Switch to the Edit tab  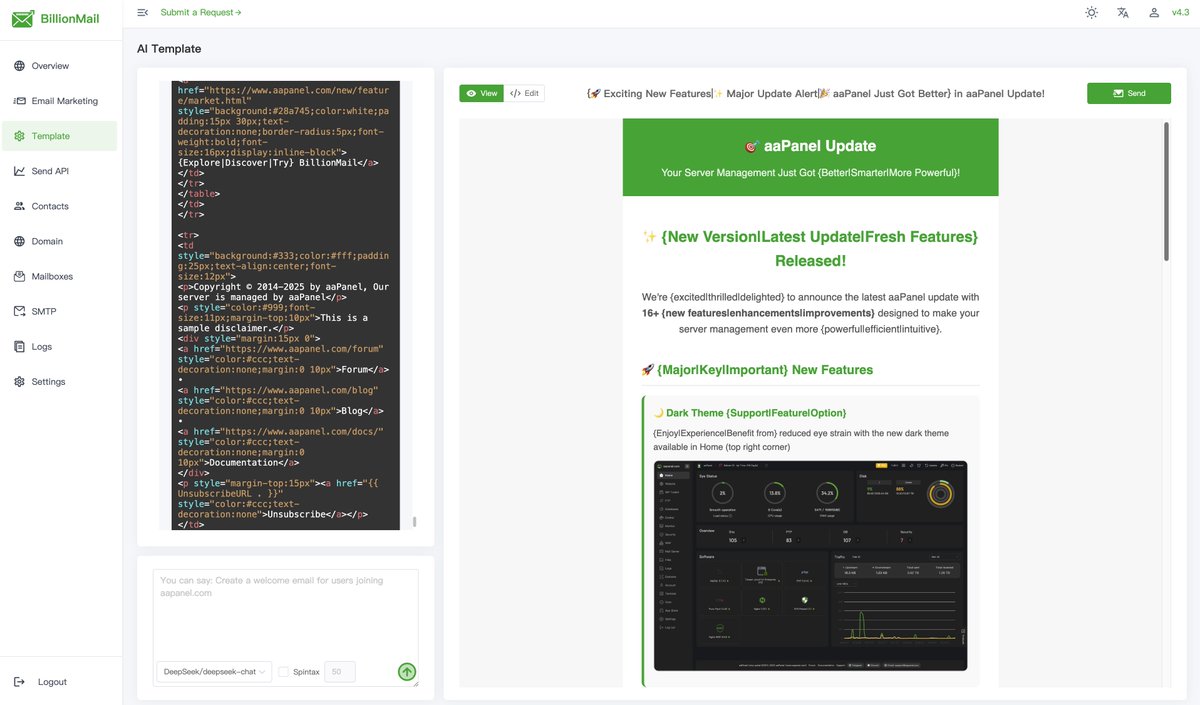click(x=525, y=93)
